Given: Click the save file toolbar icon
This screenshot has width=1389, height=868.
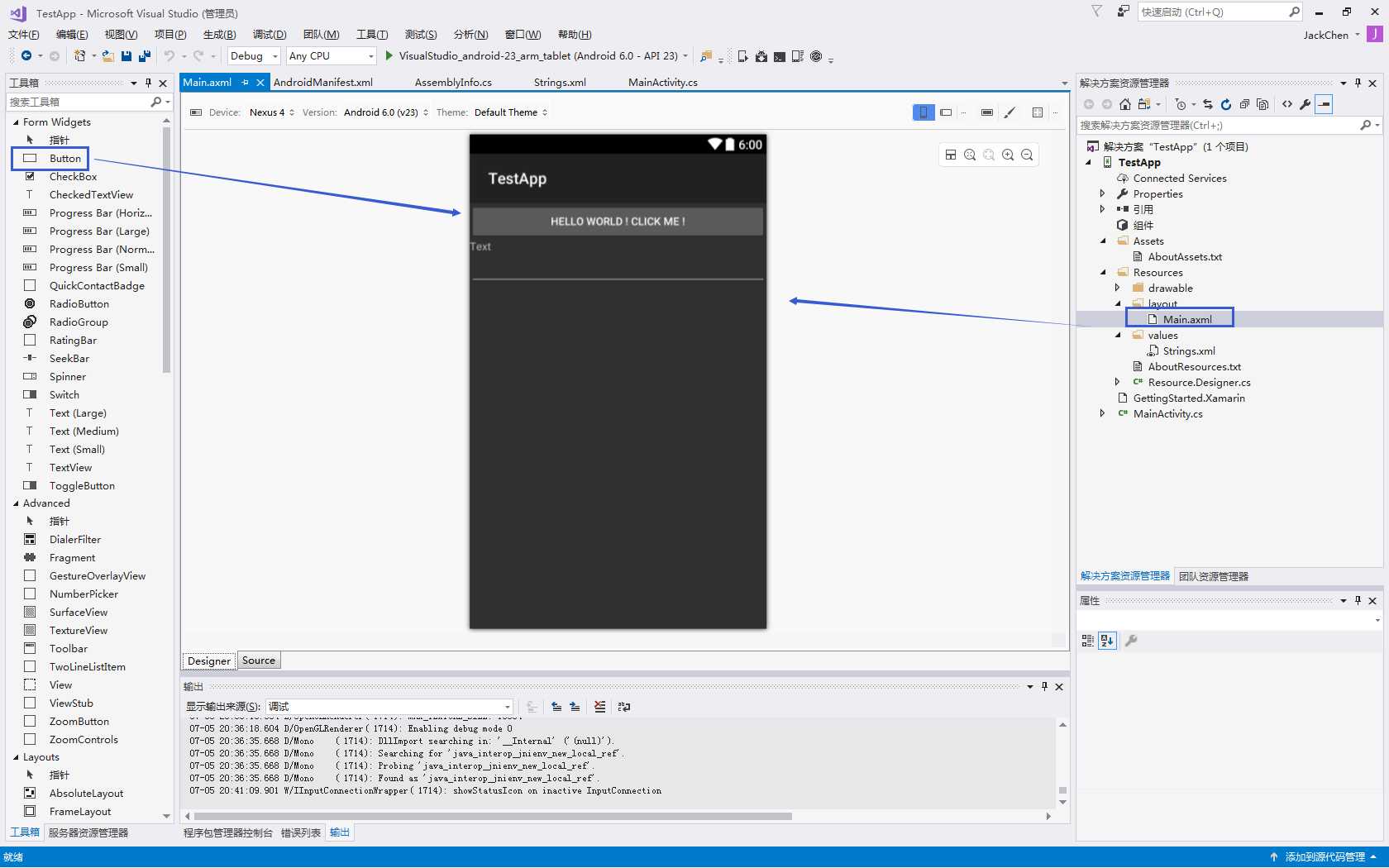Looking at the screenshot, I should pyautogui.click(x=126, y=56).
